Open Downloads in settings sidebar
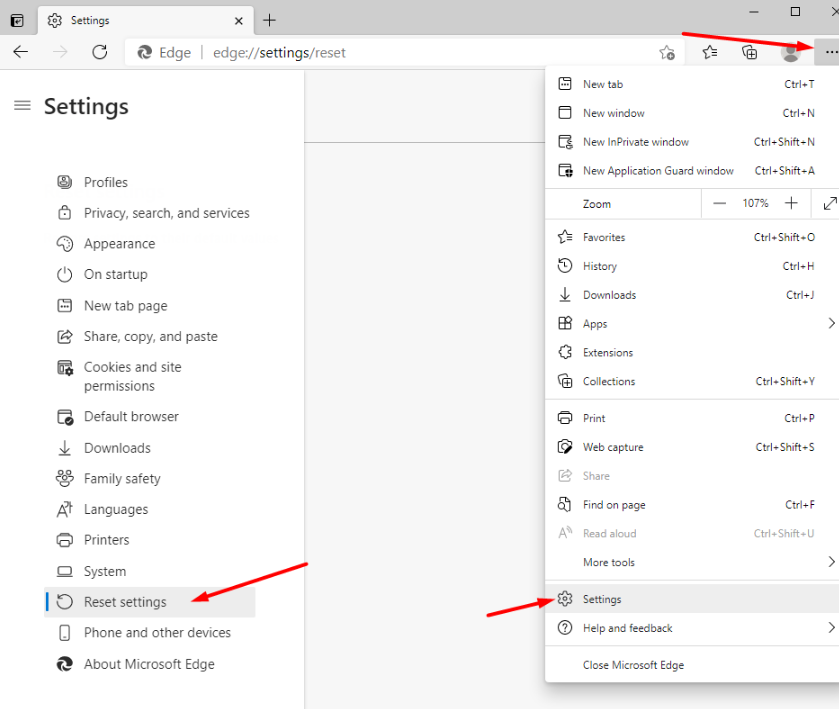Image resolution: width=839 pixels, height=709 pixels. pos(150,448)
